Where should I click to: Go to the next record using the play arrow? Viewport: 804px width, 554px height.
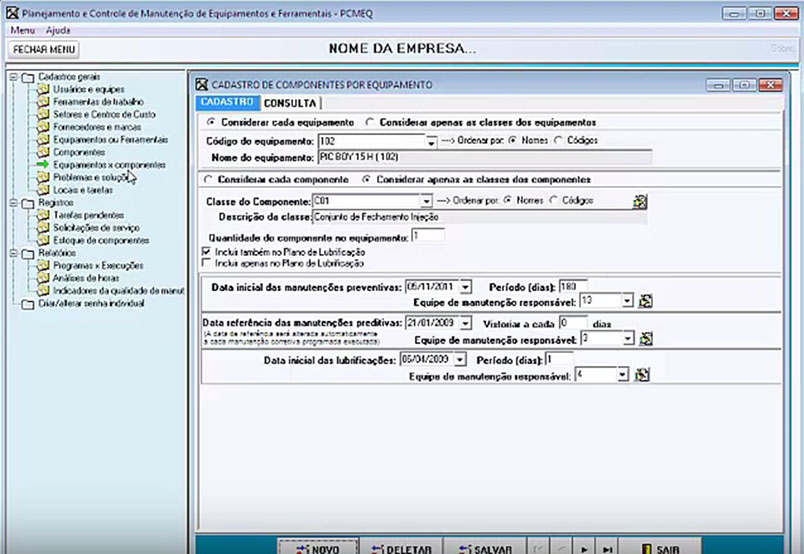tap(585, 549)
